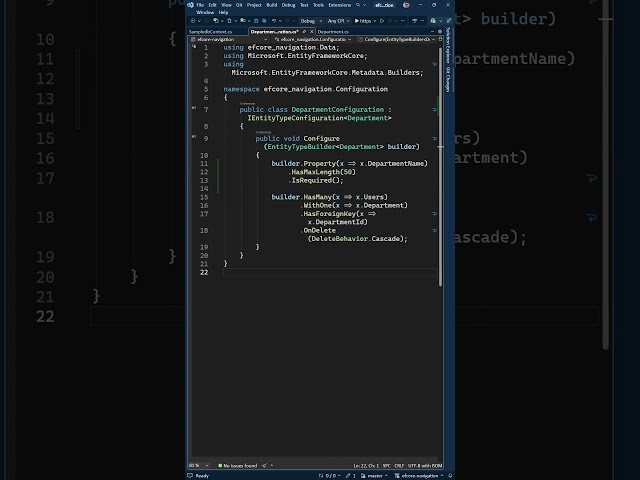Click the HasMaxLength(50) text on line 12
The height and width of the screenshot is (480, 640).
click(324, 172)
